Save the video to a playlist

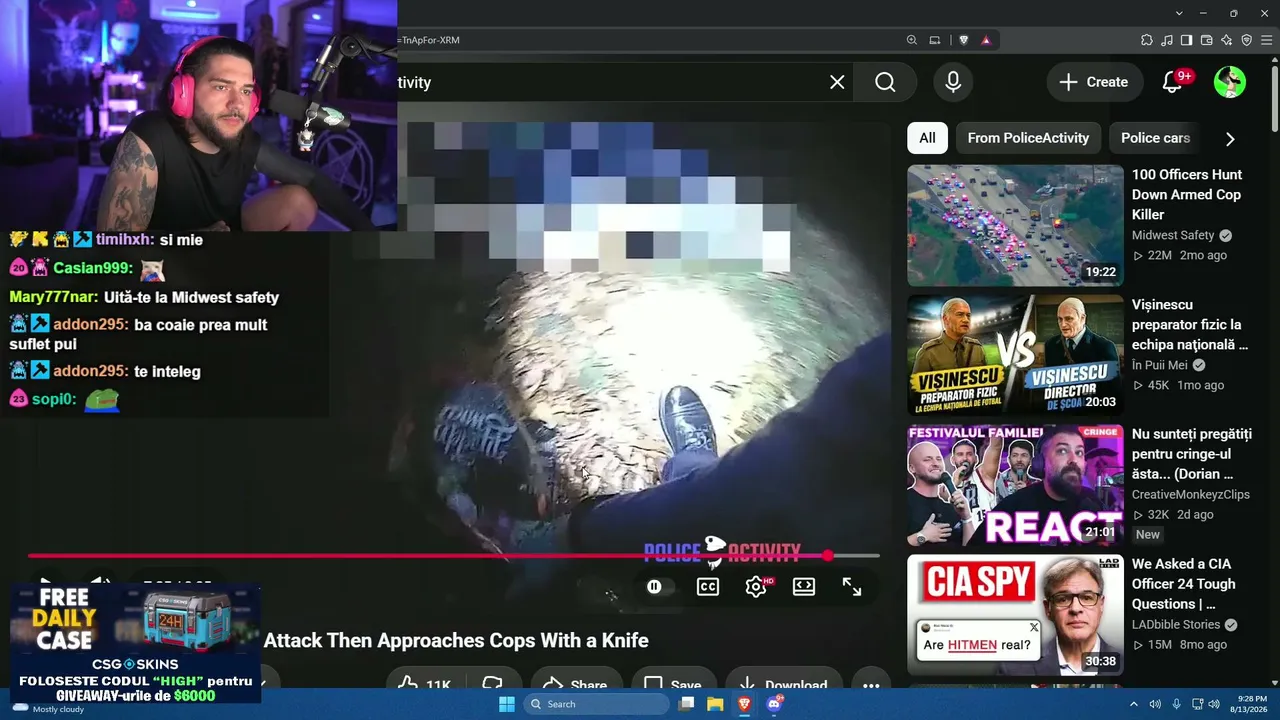click(672, 685)
